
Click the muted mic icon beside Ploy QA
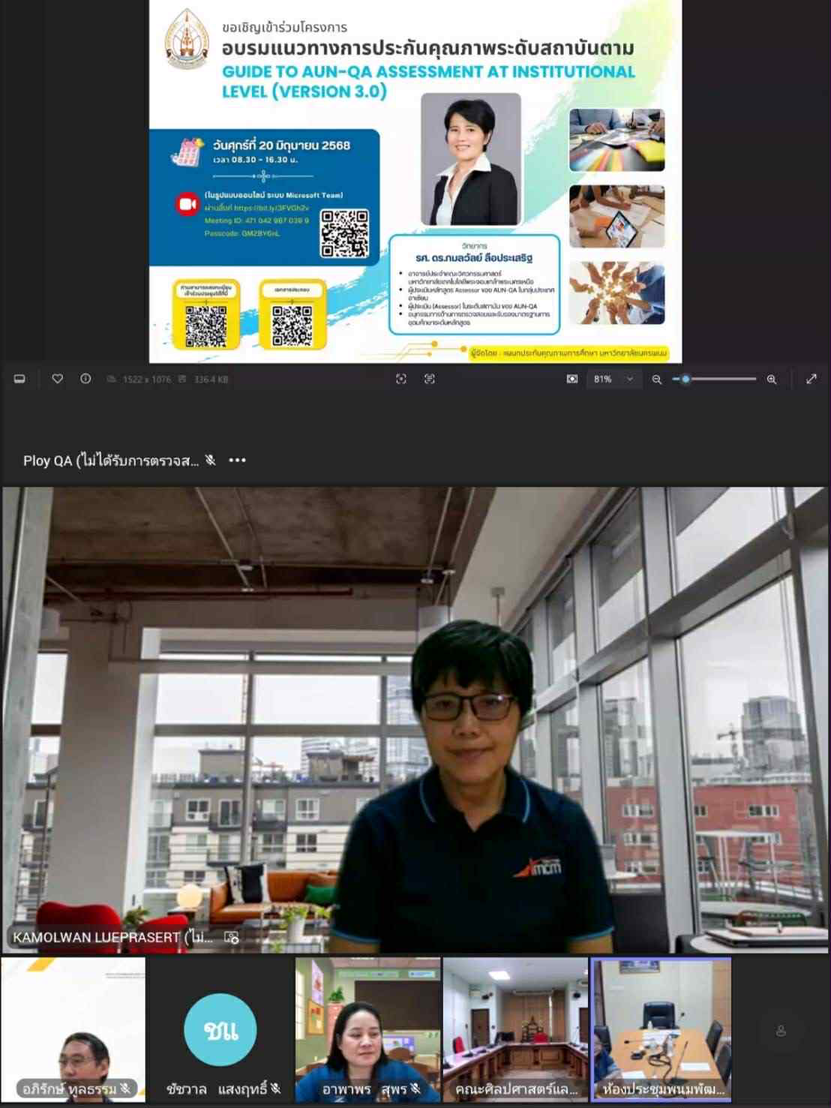pos(210,461)
